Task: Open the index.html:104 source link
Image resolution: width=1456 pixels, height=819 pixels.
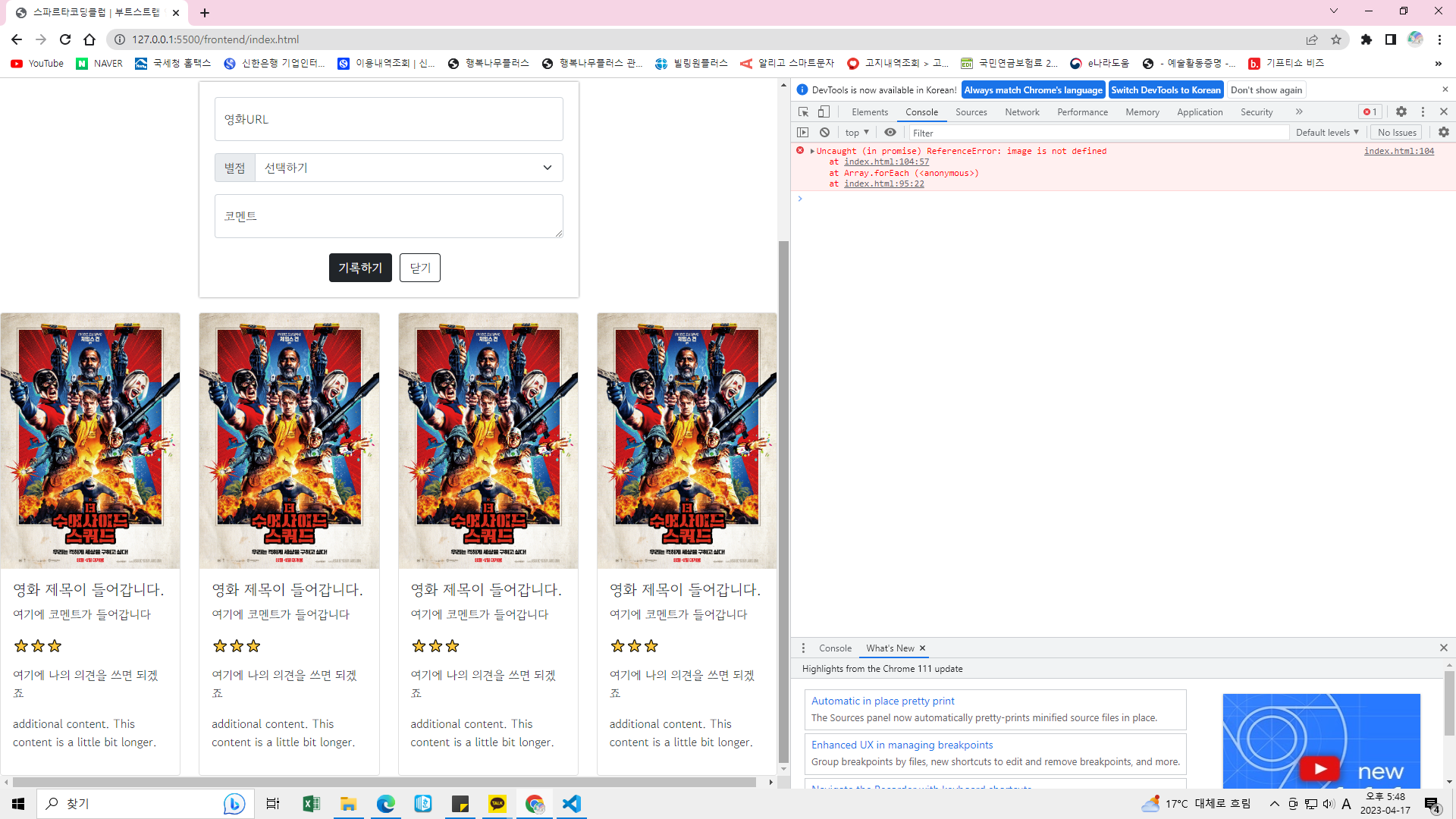Action: 1399,151
